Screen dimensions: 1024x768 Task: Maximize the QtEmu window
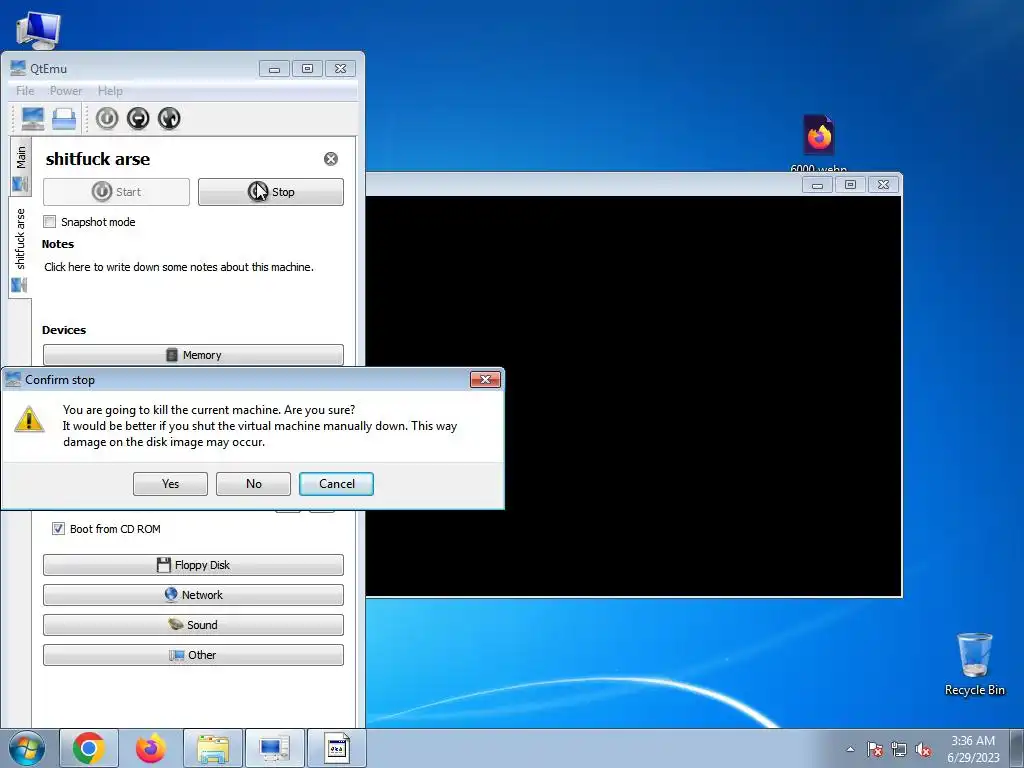(308, 69)
